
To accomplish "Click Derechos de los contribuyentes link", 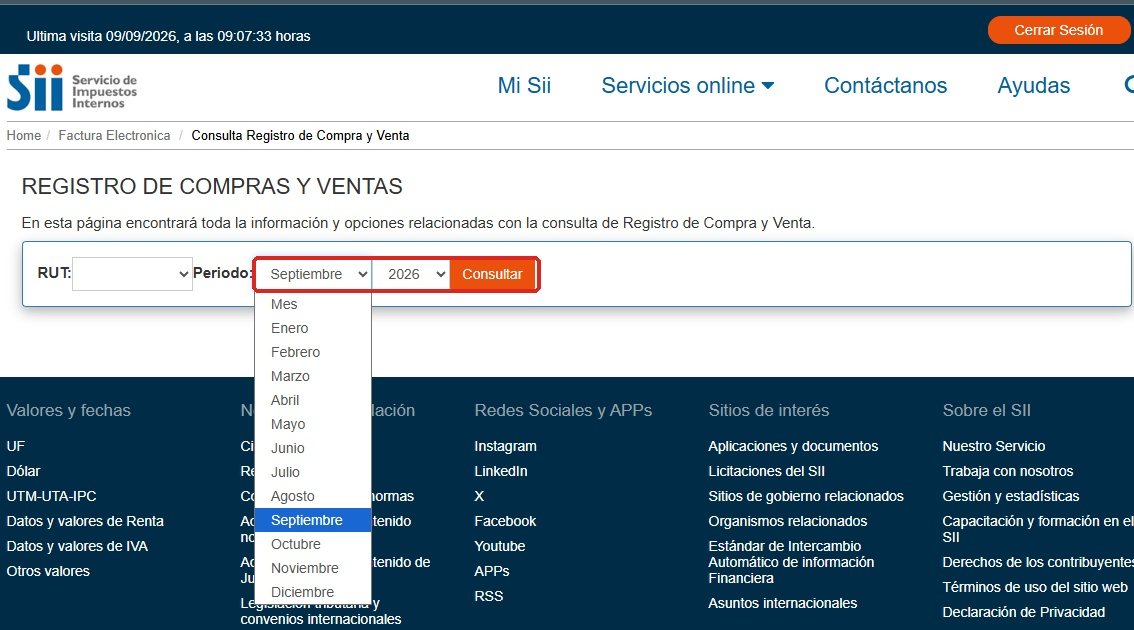I will [1037, 562].
